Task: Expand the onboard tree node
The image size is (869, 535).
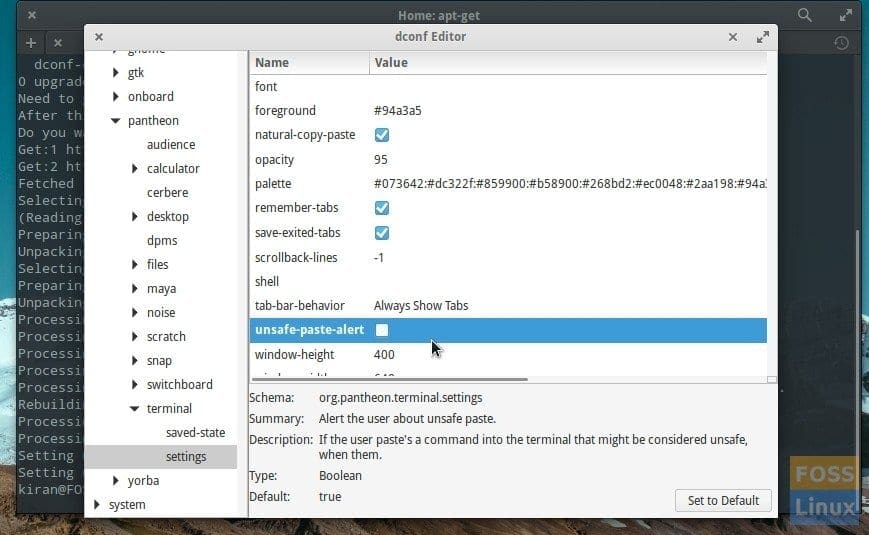Action: [115, 96]
